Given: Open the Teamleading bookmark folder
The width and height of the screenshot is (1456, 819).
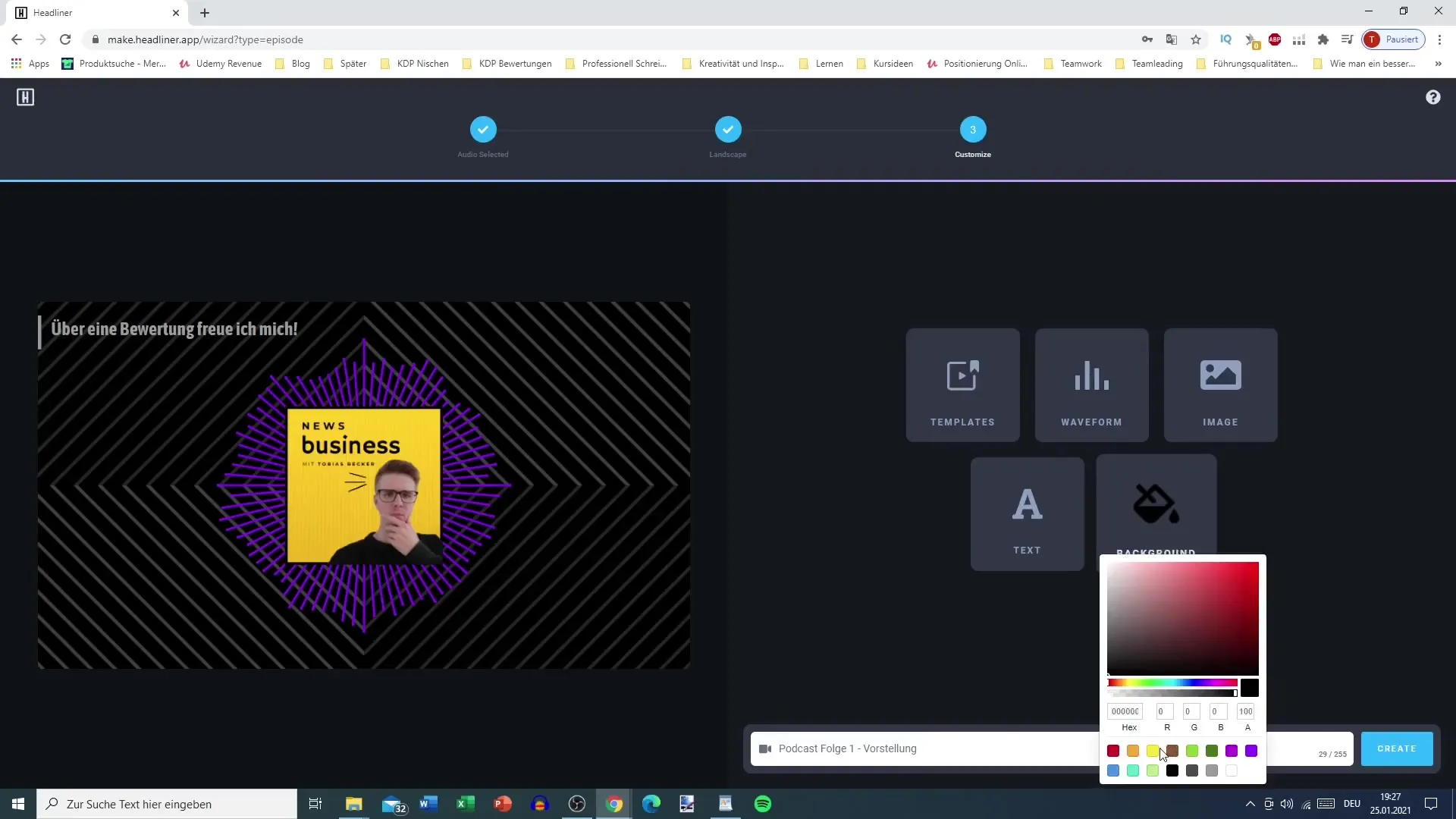Looking at the screenshot, I should [x=1150, y=64].
